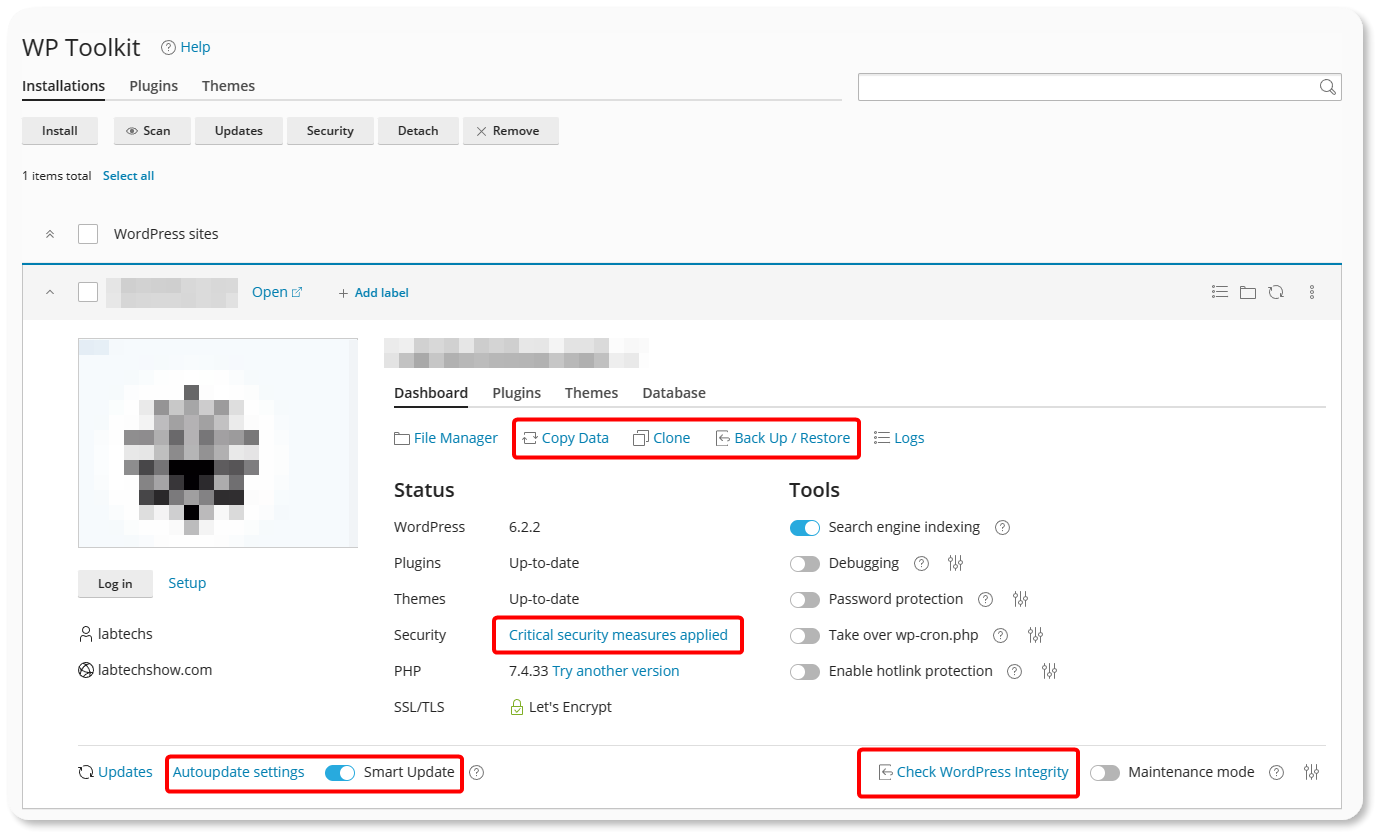Image resolution: width=1376 pixels, height=833 pixels.
Task: Collapse the site details chevron
Action: 50,292
